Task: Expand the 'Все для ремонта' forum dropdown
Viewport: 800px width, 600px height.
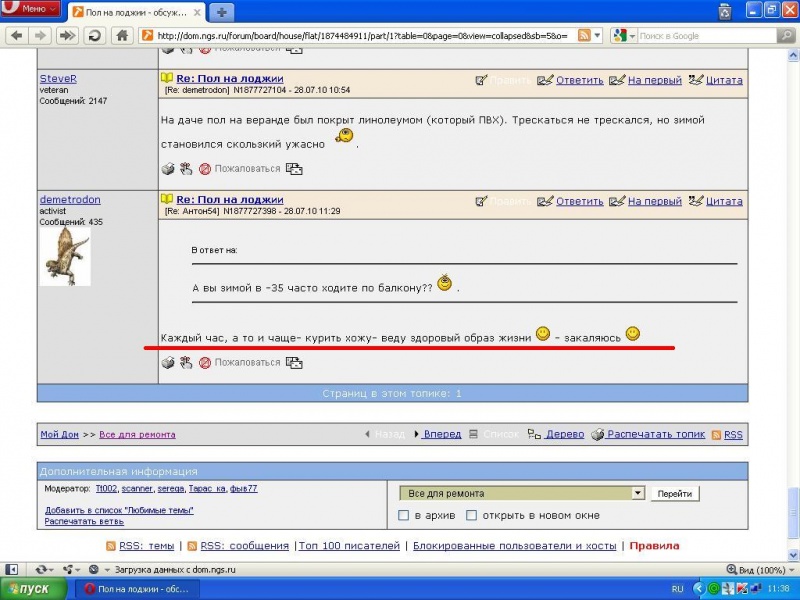Action: 637,493
